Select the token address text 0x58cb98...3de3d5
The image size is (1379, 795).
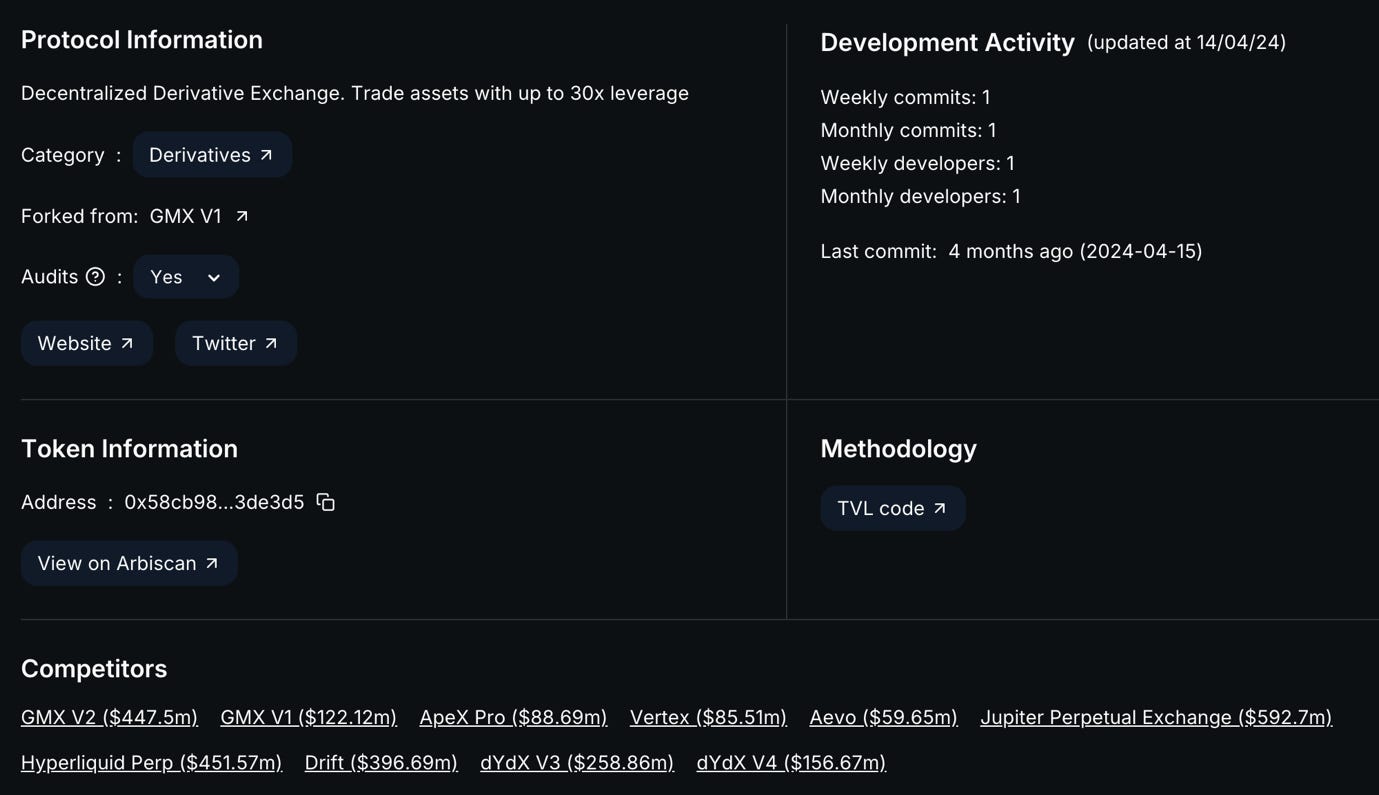click(x=214, y=502)
